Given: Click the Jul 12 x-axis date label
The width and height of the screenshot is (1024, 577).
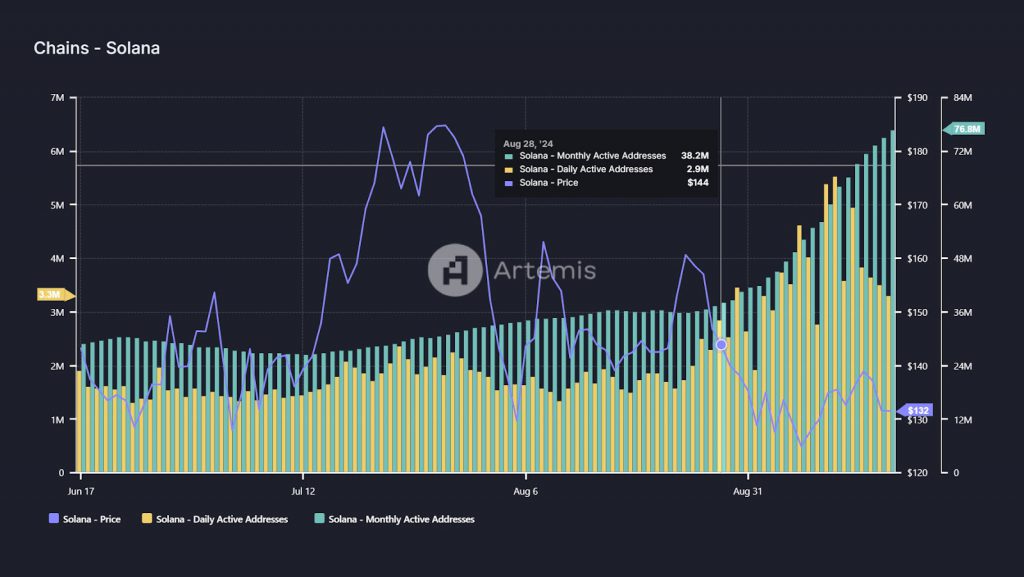Looking at the screenshot, I should coord(304,492).
